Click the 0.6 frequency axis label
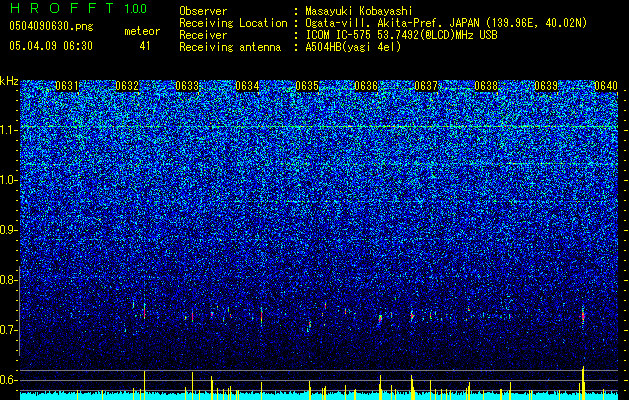 tap(8, 380)
